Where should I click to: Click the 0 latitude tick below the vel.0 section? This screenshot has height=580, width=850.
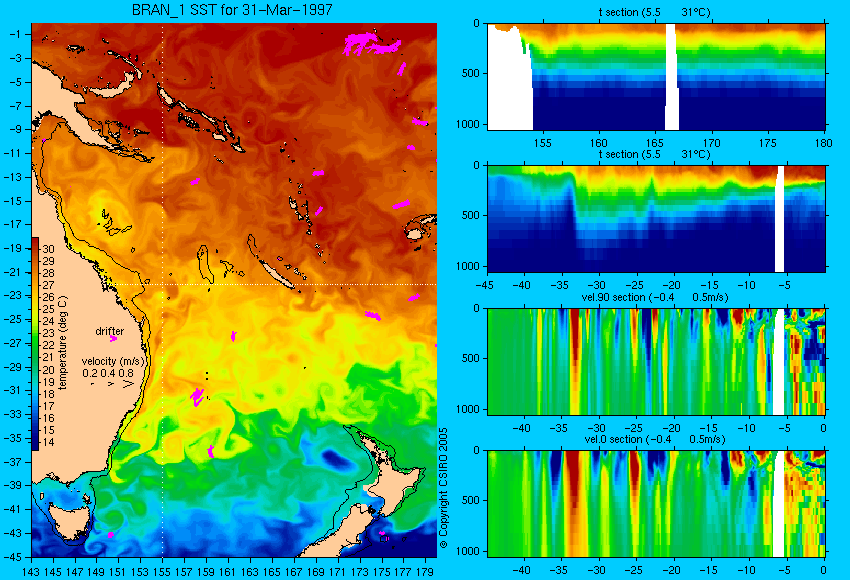[x=823, y=570]
